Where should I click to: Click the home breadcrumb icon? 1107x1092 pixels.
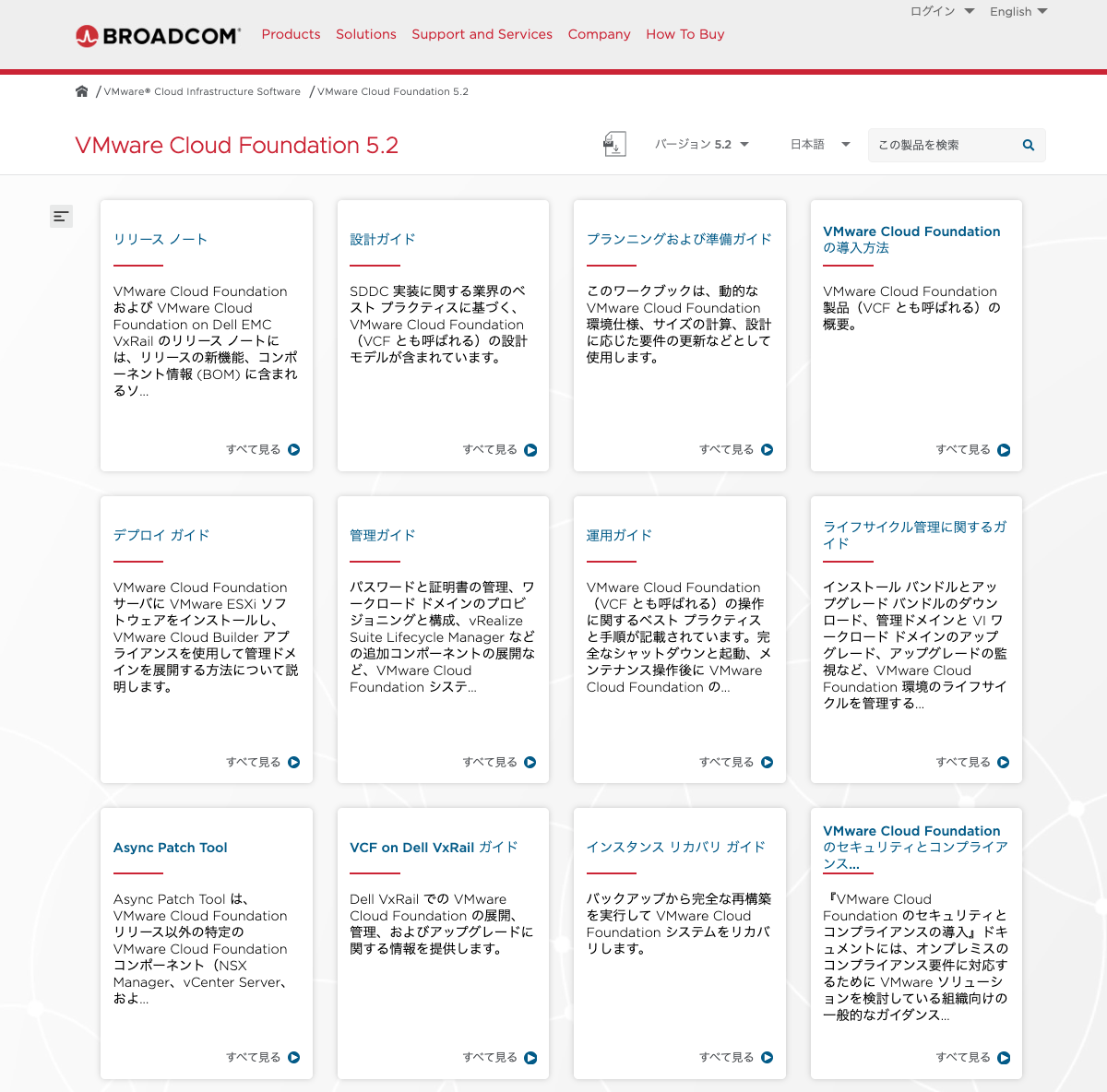click(81, 90)
